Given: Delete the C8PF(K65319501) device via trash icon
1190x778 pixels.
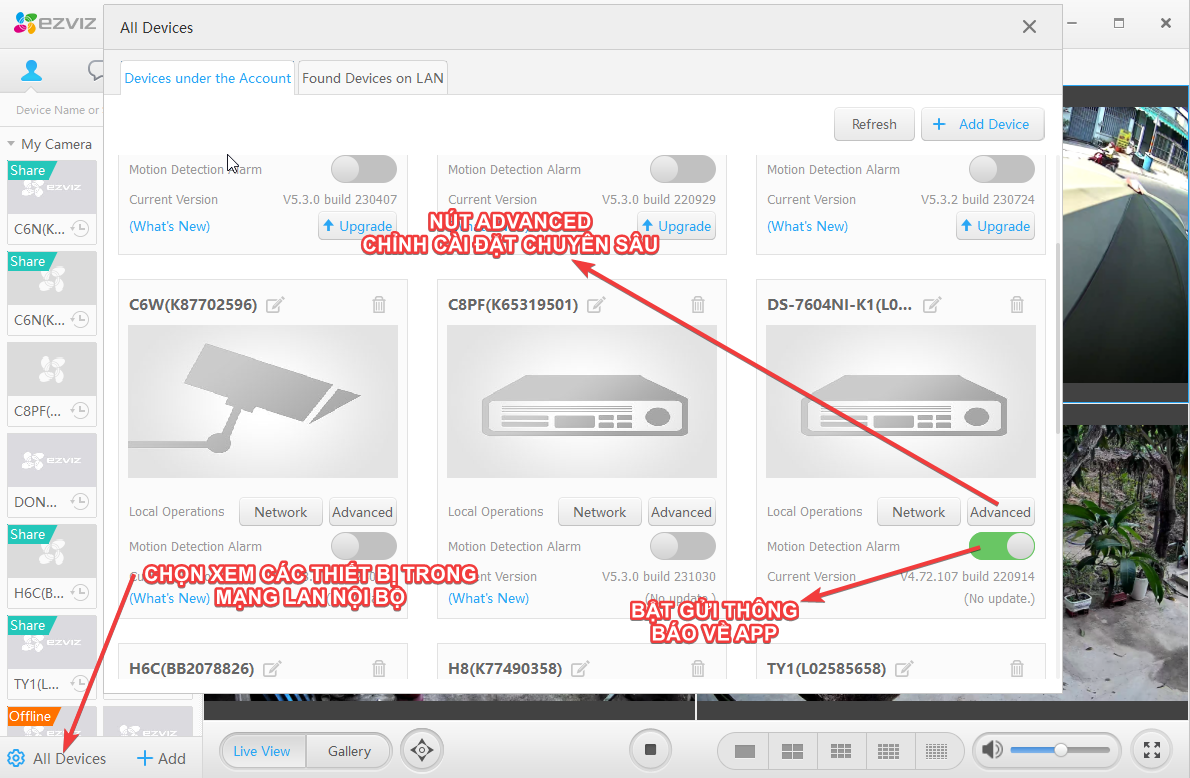Looking at the screenshot, I should click(698, 305).
